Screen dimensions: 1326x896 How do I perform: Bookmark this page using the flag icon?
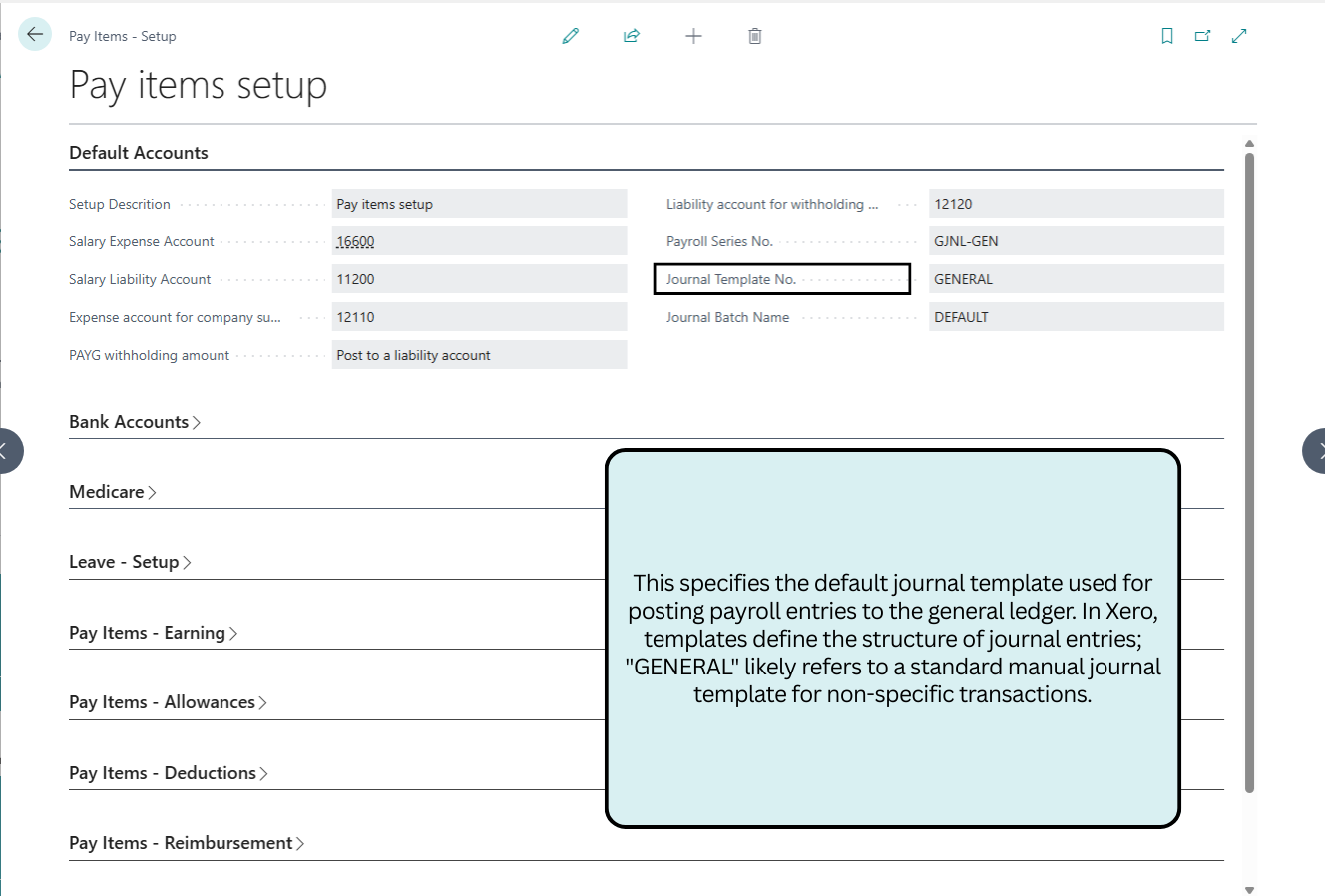(1167, 35)
